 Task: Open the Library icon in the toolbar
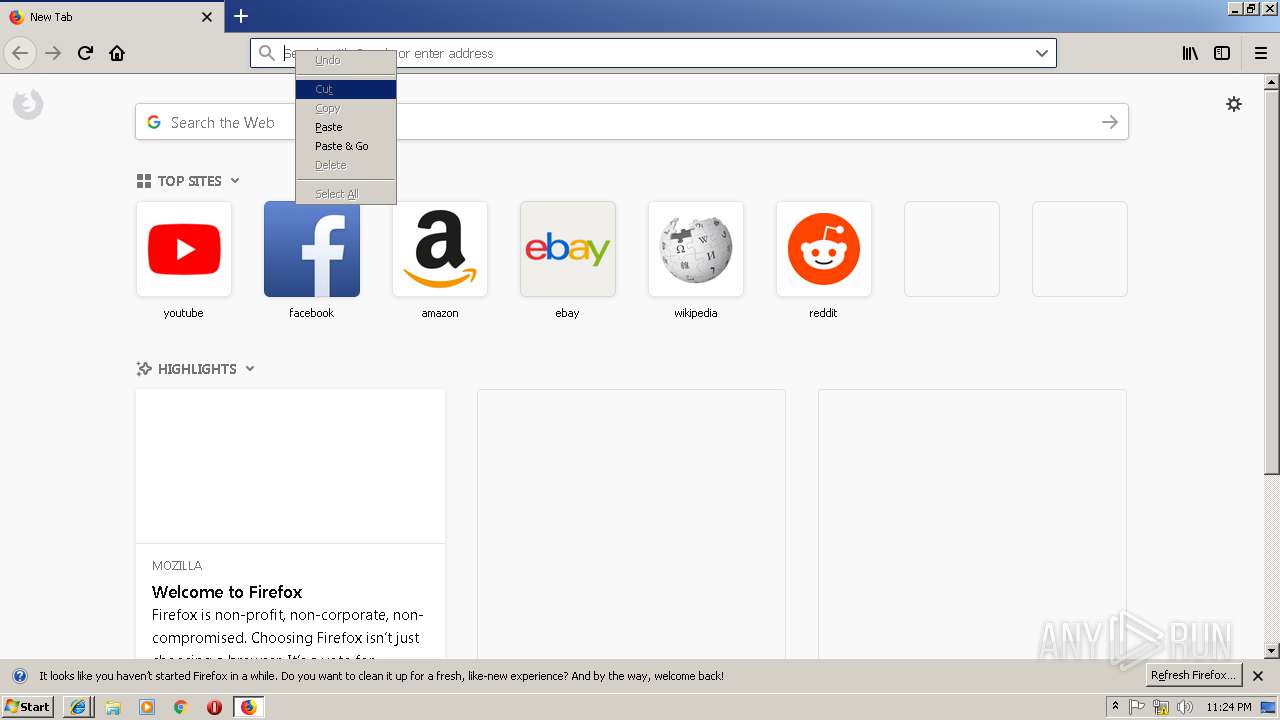[x=1190, y=53]
